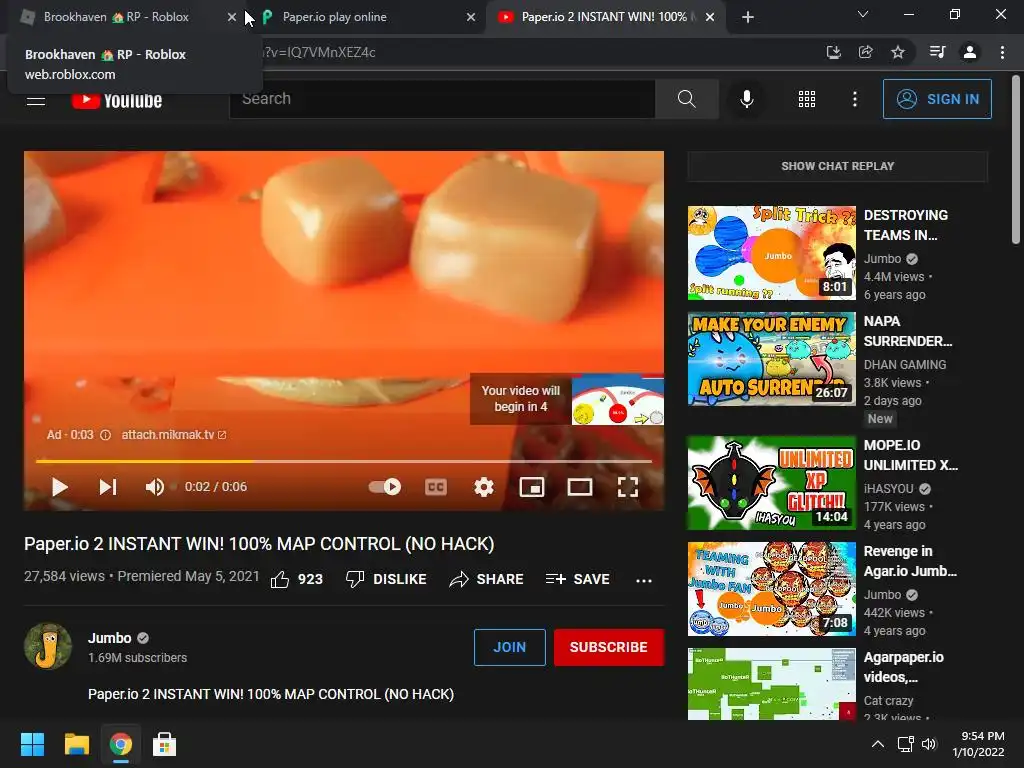Screen dimensions: 1024x768
Task: Enable miniplayer mode
Action: [532, 487]
